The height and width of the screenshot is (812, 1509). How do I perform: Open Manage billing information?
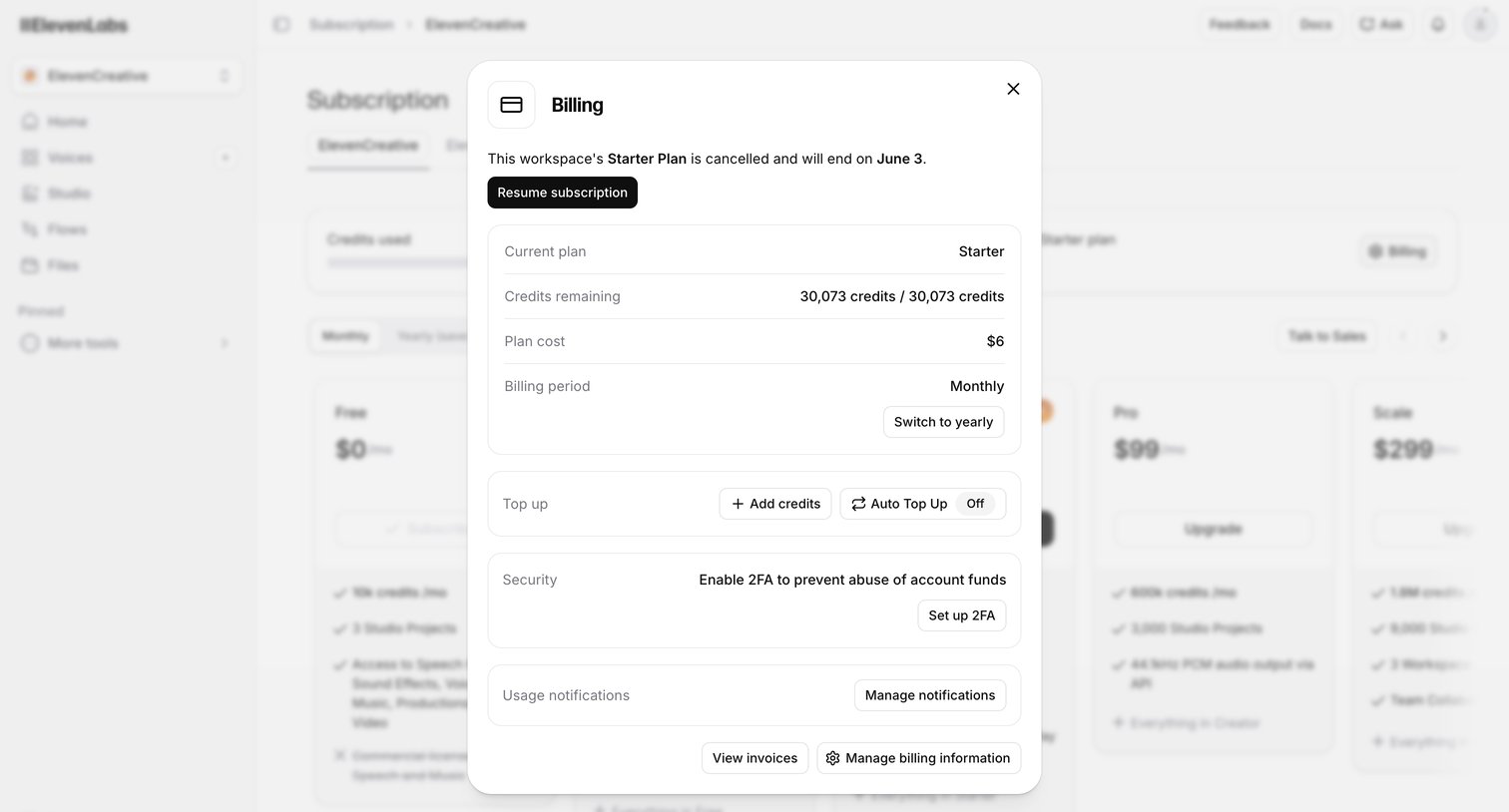point(918,758)
